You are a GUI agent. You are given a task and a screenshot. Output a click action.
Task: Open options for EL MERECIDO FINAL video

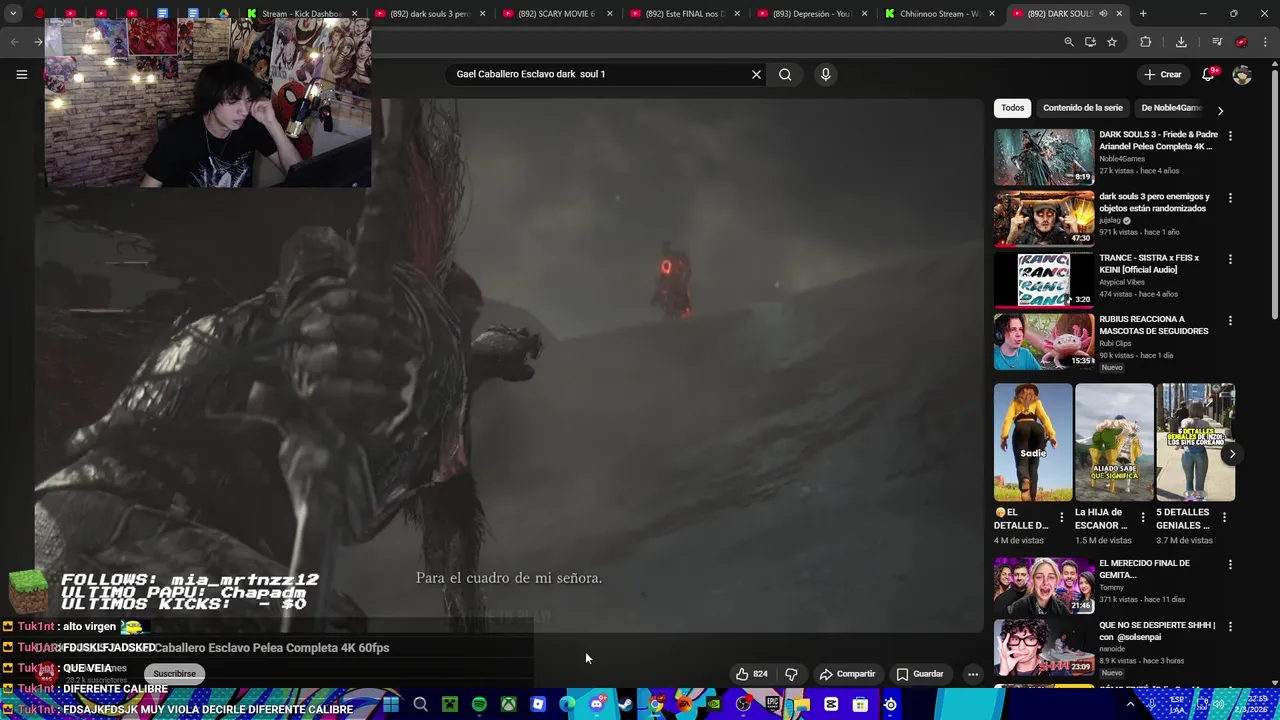coord(1230,565)
